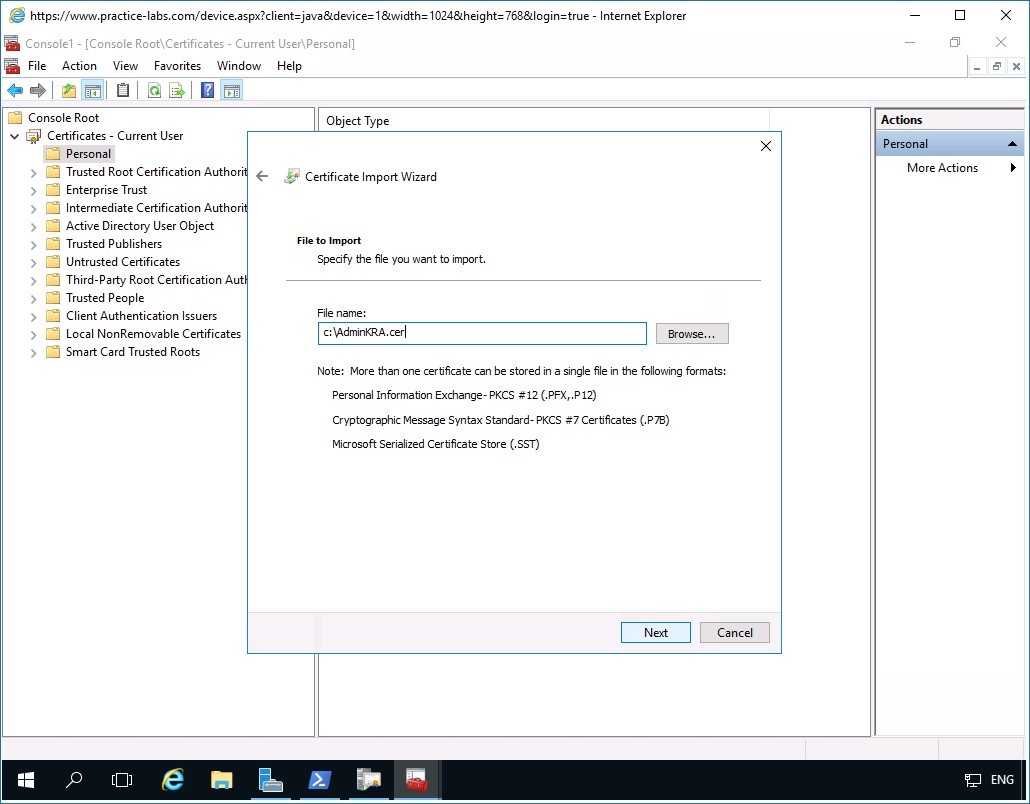Launch Internet Explorer from the taskbar

pyautogui.click(x=172, y=780)
